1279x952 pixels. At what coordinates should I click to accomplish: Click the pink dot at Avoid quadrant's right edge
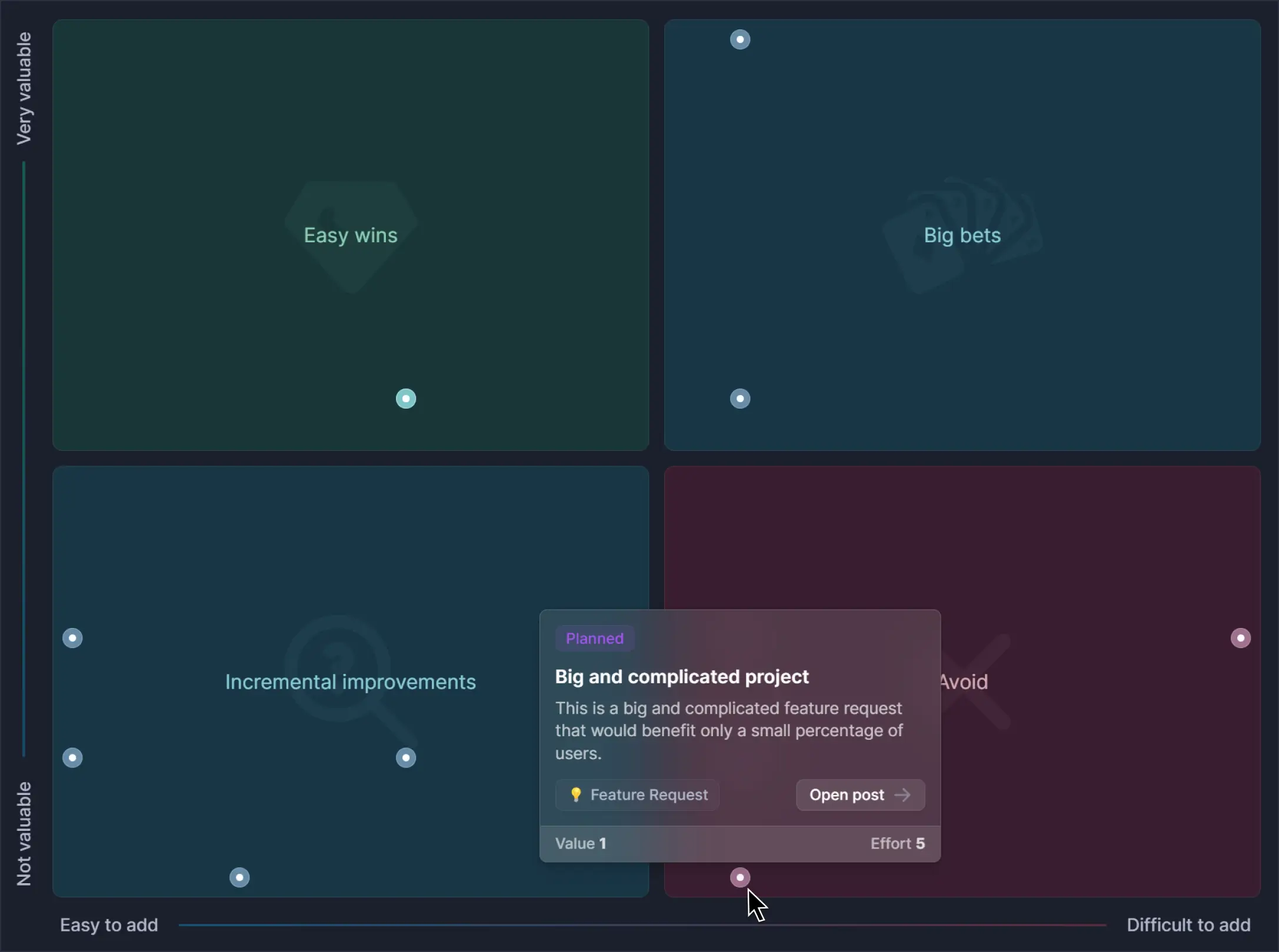1241,638
